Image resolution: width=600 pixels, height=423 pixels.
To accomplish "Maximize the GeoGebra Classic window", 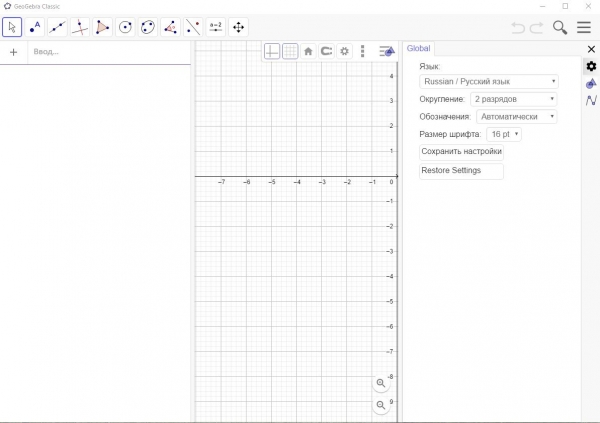I will pyautogui.click(x=565, y=6).
